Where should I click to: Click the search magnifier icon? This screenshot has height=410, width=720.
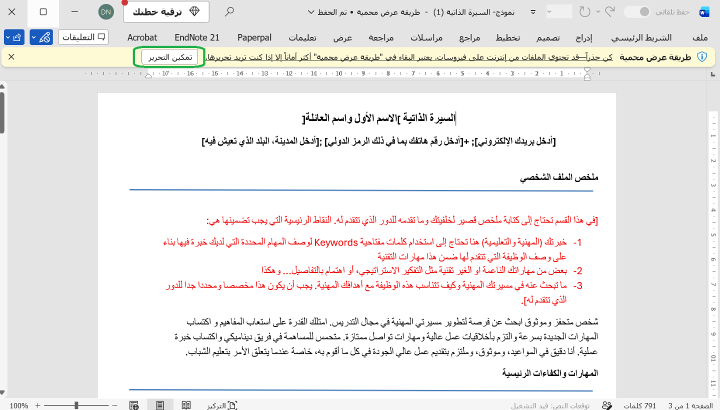click(x=229, y=11)
